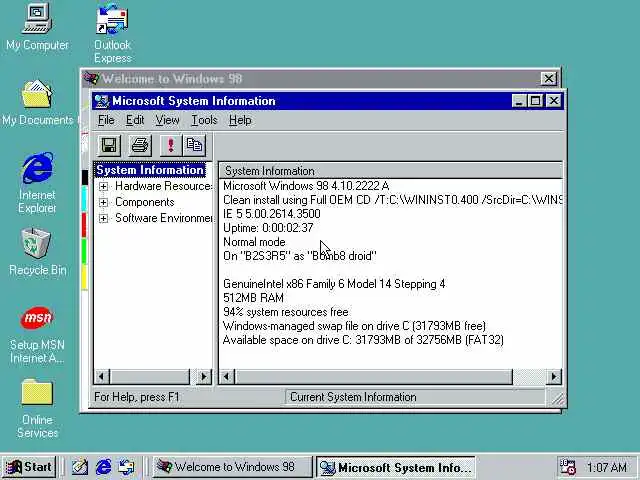640x480 pixels.
Task: Click the "94% system resources free" line
Action: (x=286, y=312)
